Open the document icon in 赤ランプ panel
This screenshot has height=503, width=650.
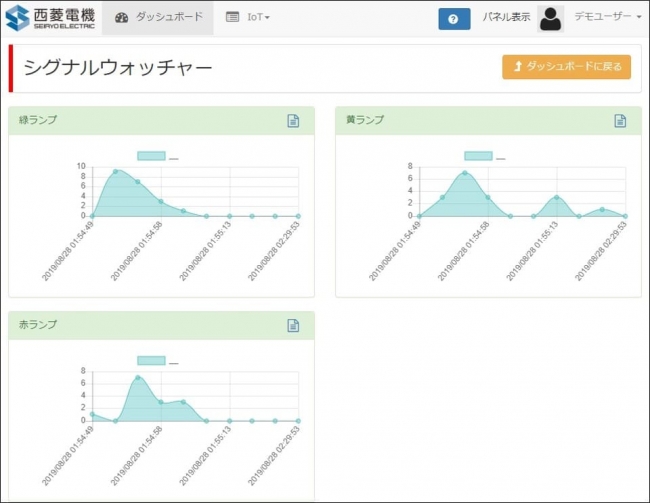(293, 326)
